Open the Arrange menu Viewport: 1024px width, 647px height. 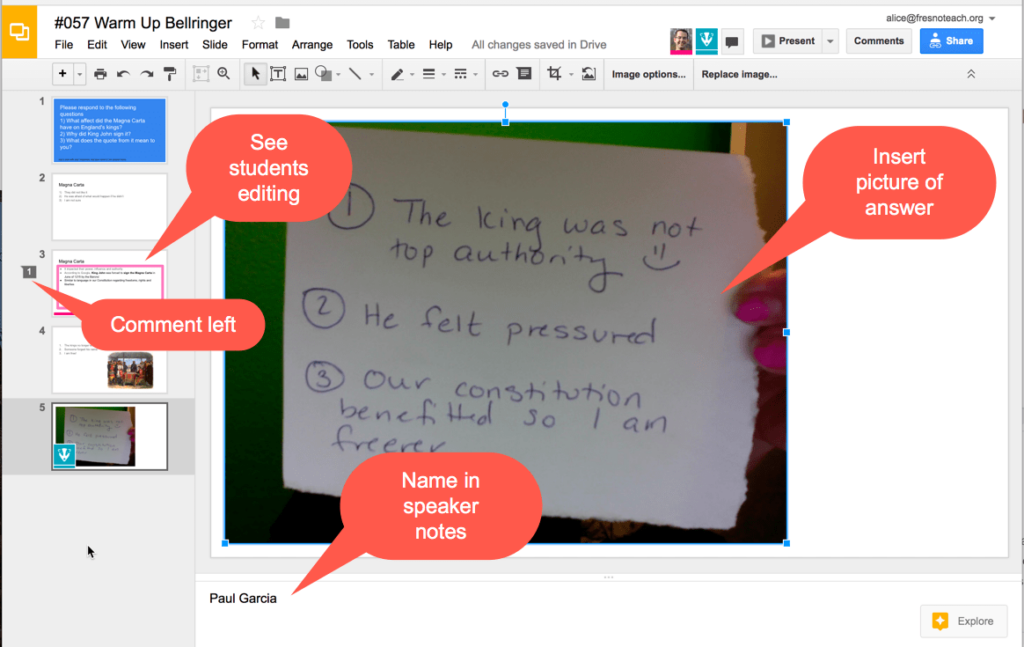click(x=312, y=44)
